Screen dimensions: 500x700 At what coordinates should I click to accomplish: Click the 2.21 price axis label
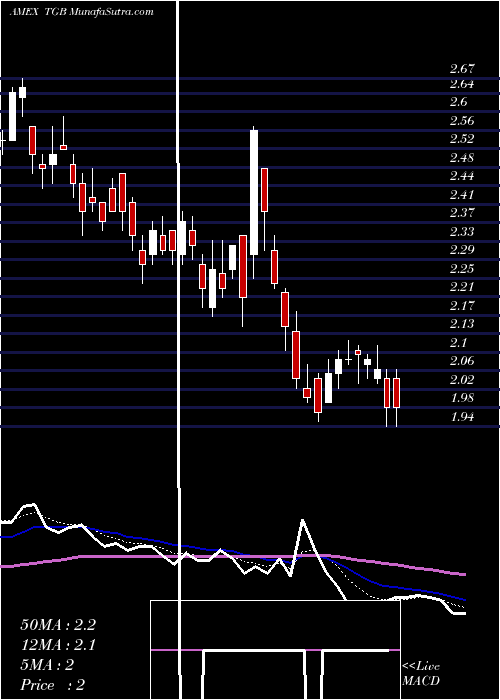tap(462, 287)
